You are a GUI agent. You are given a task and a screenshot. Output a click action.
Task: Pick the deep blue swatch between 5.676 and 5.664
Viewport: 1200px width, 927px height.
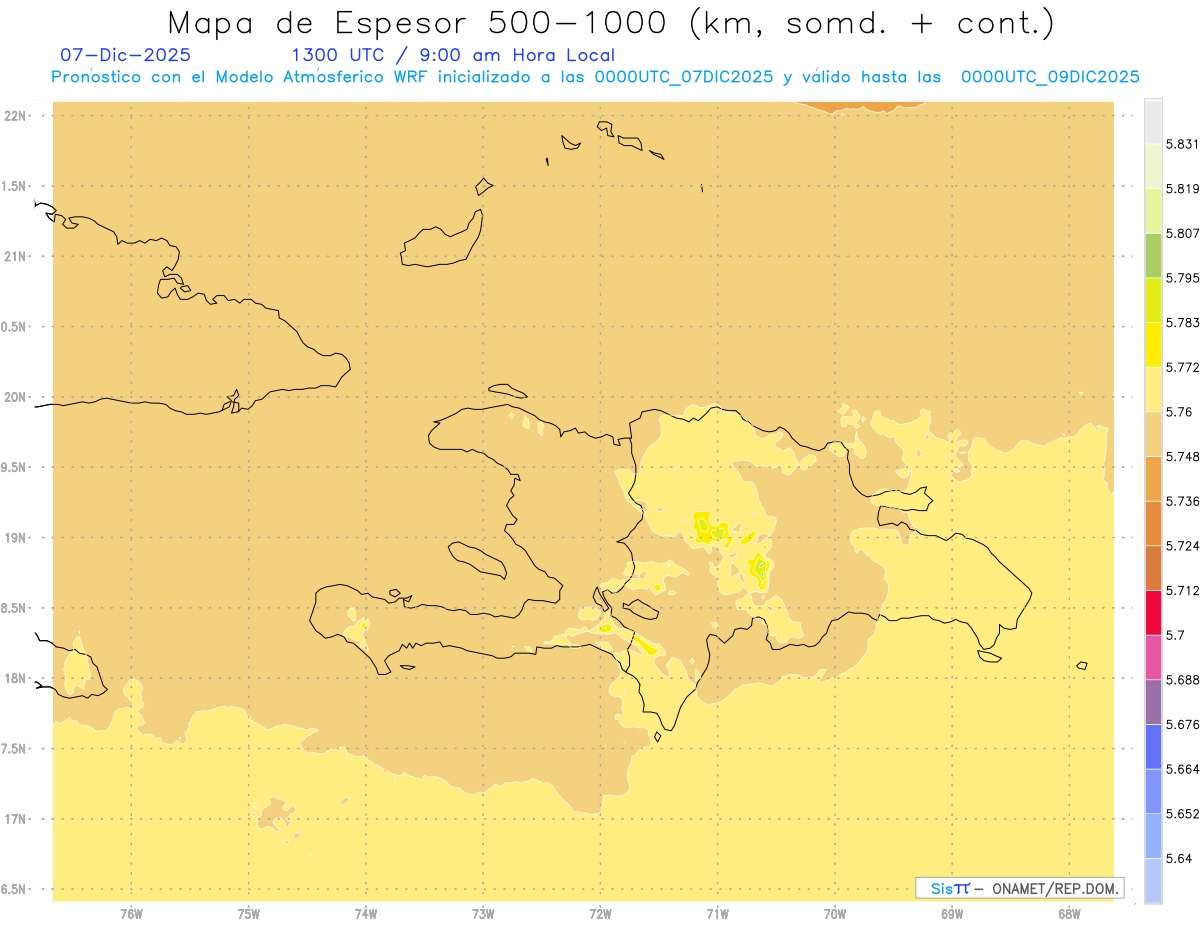tap(1153, 746)
